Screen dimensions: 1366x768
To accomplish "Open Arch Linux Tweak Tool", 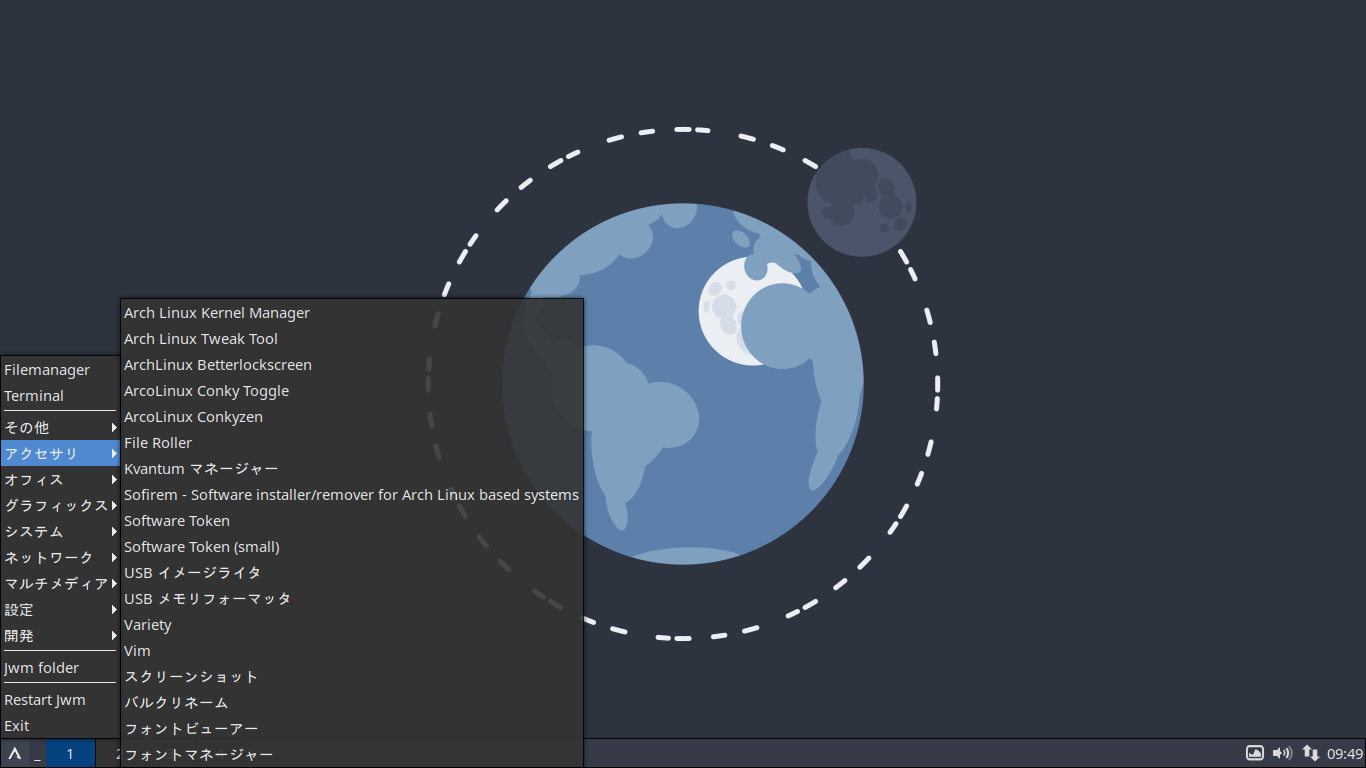I will (352, 339).
